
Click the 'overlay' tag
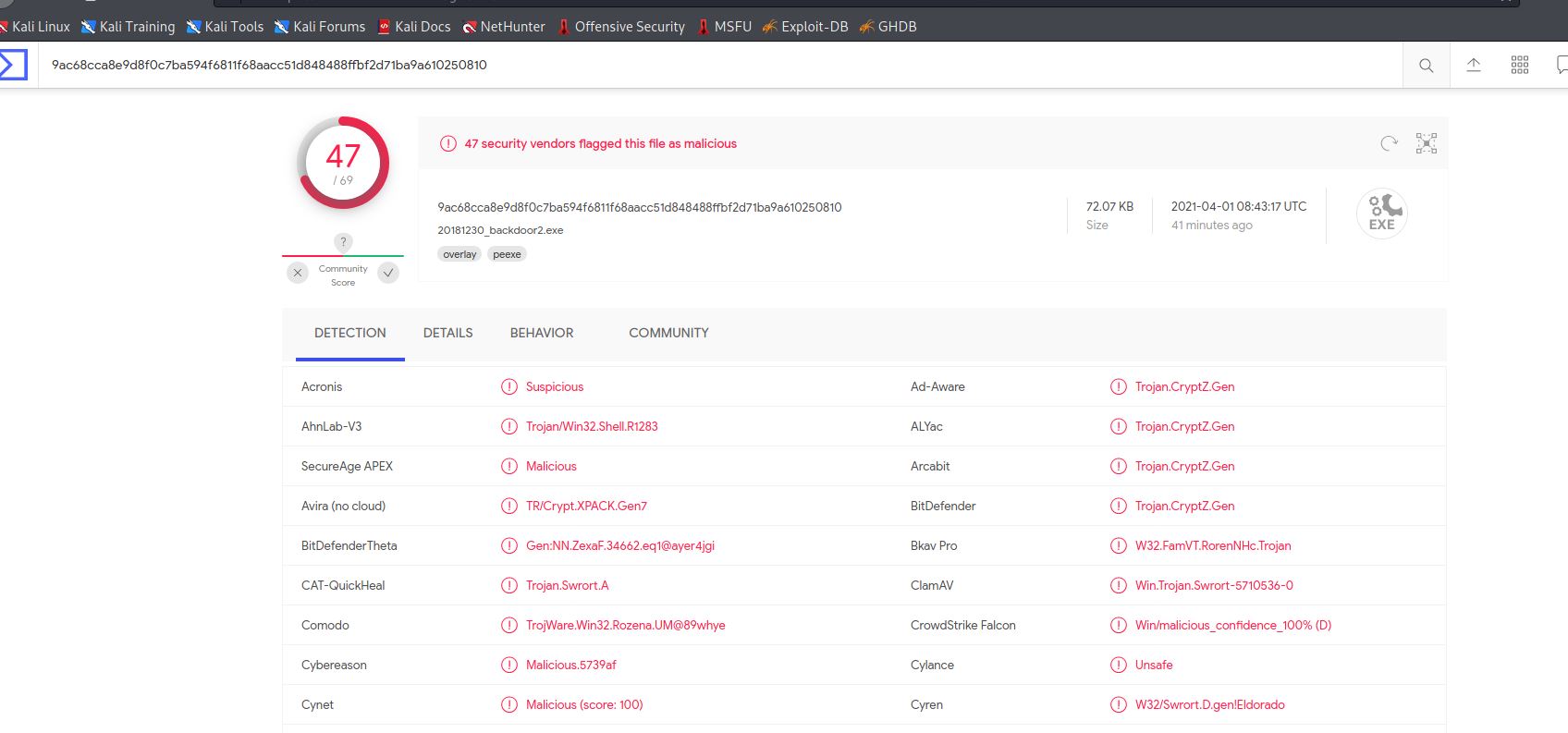[459, 254]
